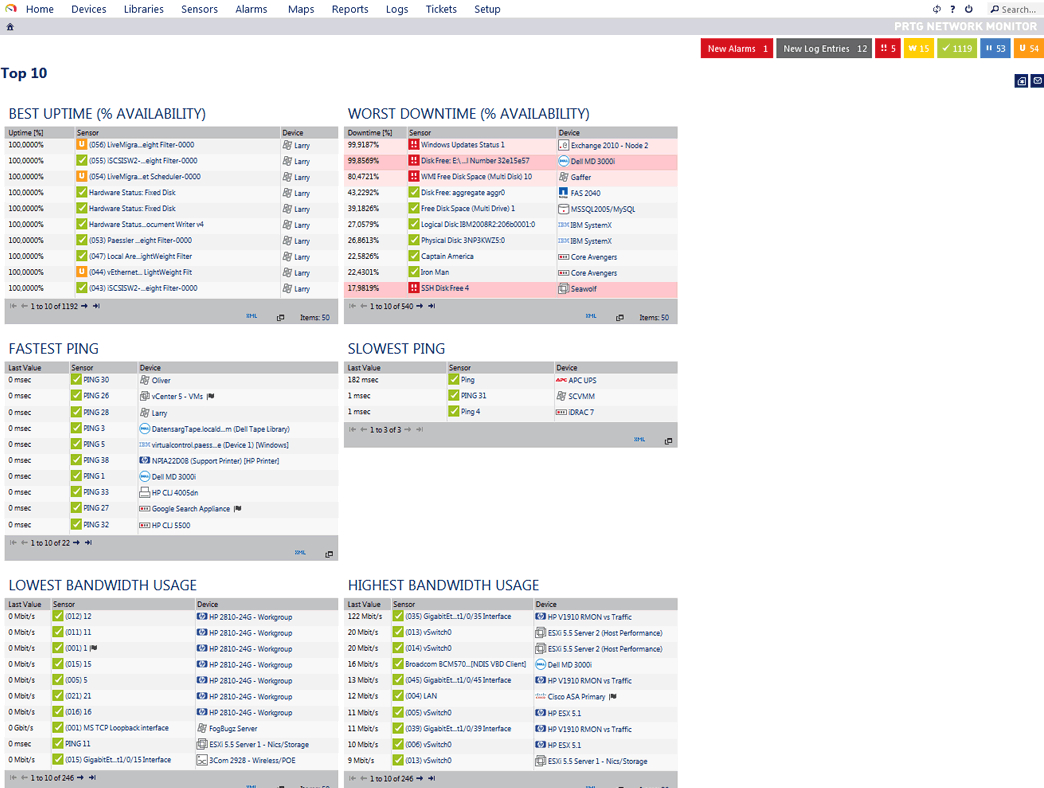Click the logout power icon
Viewport: 1044px width, 788px height.
(969, 9)
